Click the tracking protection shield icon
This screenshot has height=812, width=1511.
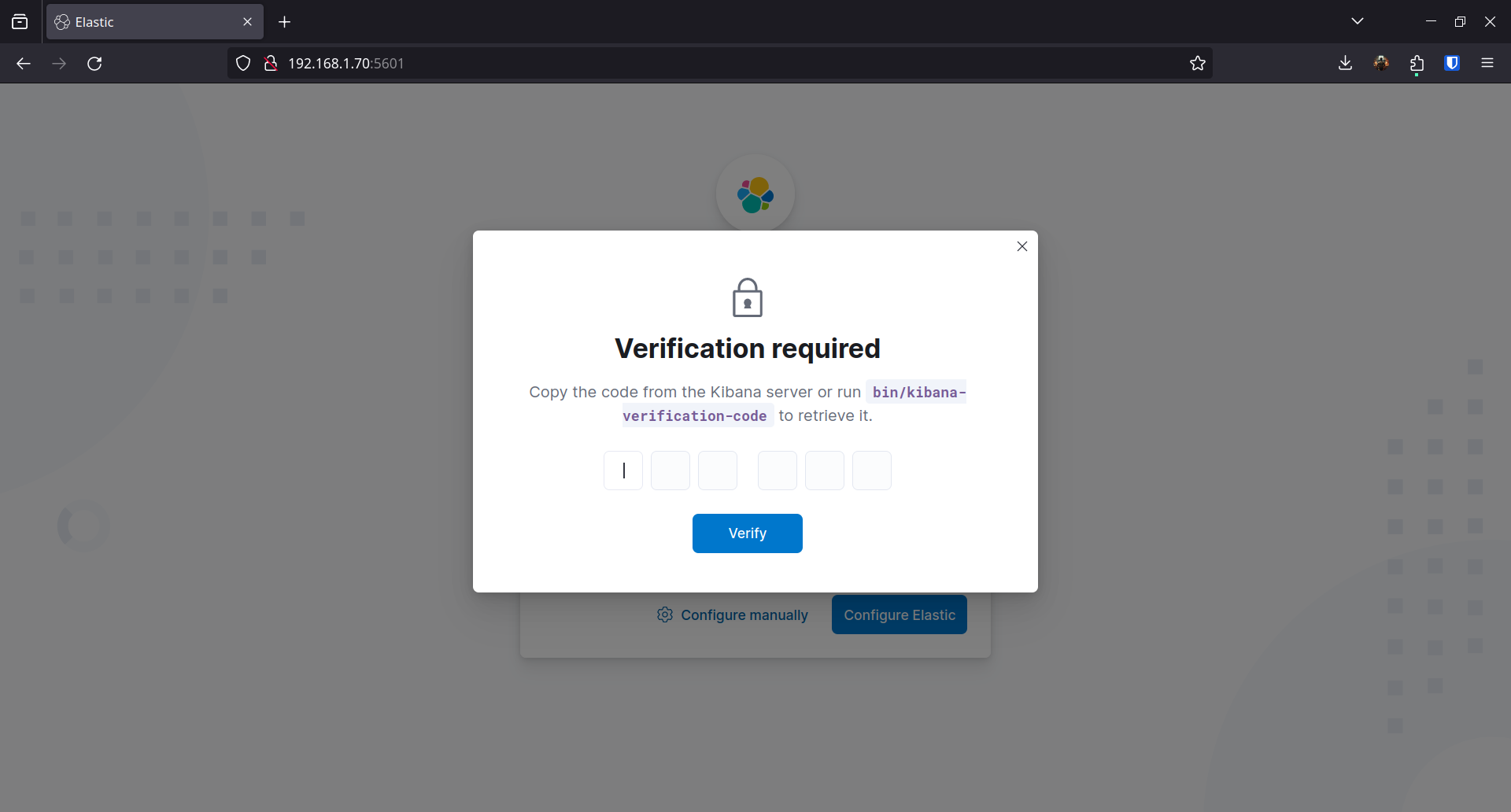pyautogui.click(x=243, y=64)
